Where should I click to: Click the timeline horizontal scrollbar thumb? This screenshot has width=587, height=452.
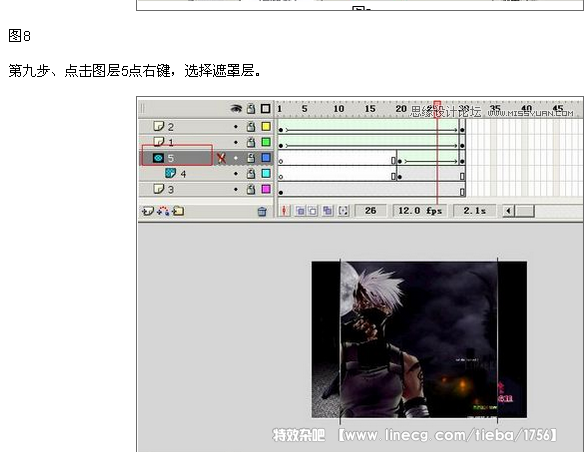[x=524, y=211]
